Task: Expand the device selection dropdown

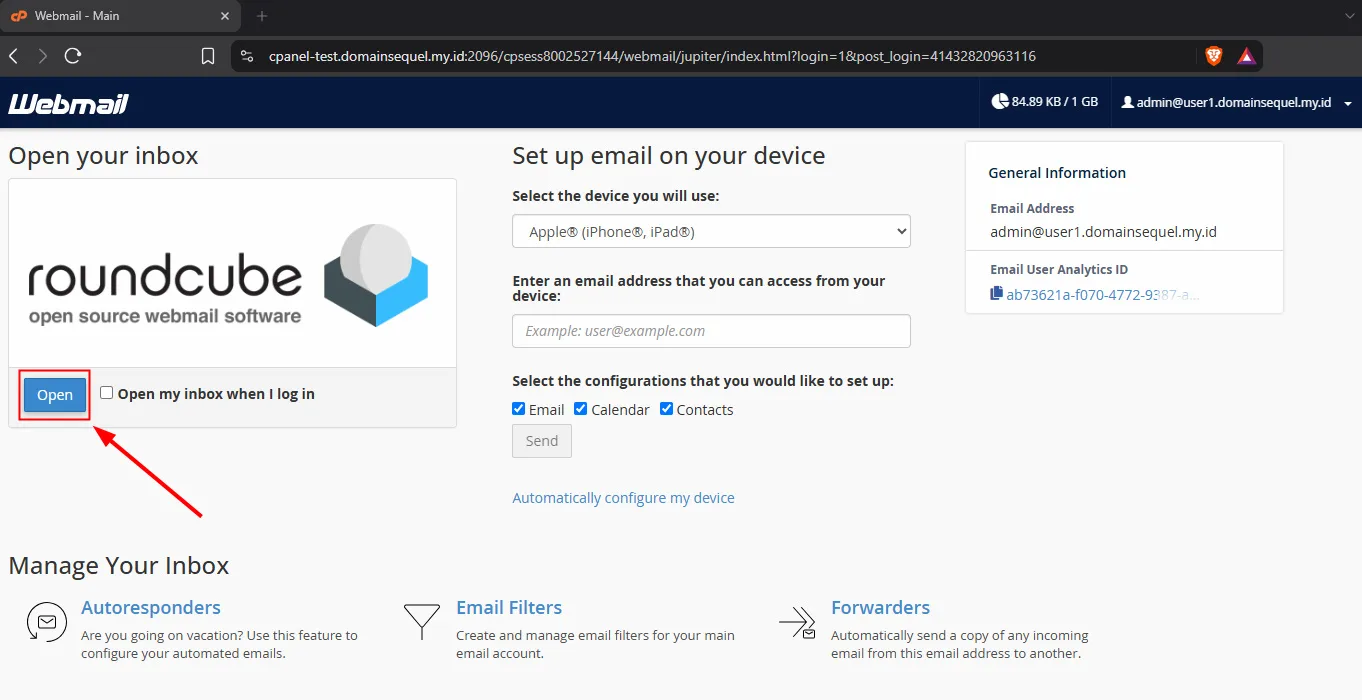Action: point(711,231)
